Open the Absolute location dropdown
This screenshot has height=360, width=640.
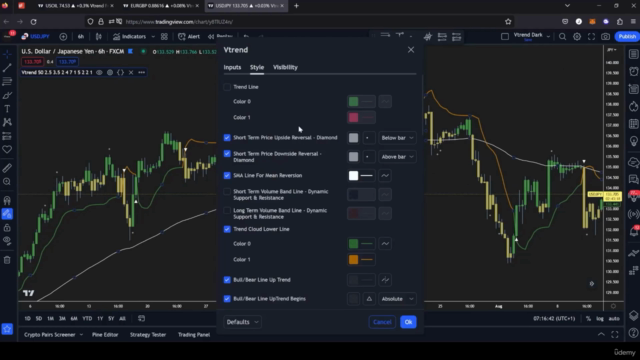click(397, 299)
